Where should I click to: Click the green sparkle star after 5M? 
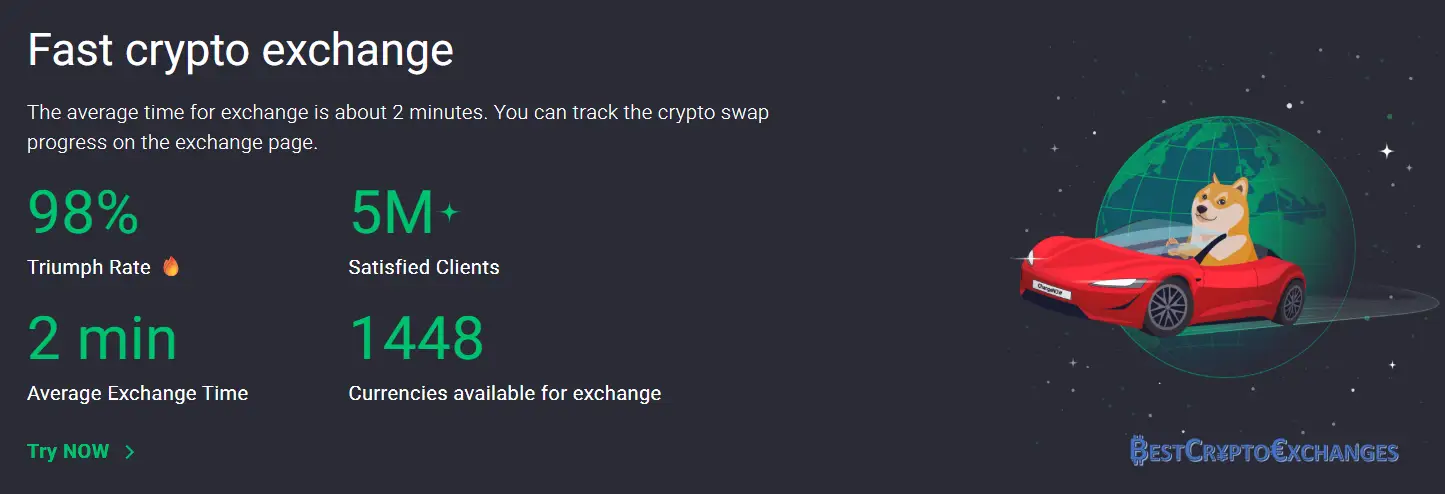449,212
